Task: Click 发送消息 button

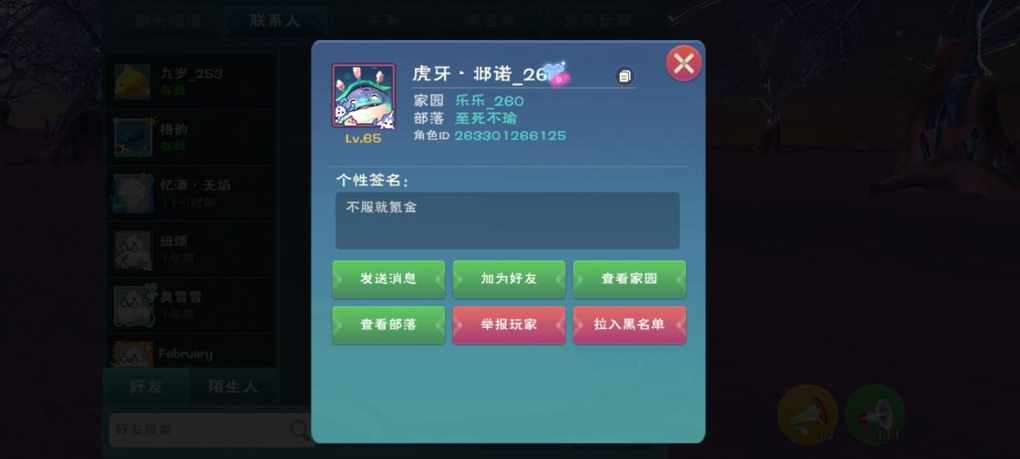Action: (x=388, y=279)
